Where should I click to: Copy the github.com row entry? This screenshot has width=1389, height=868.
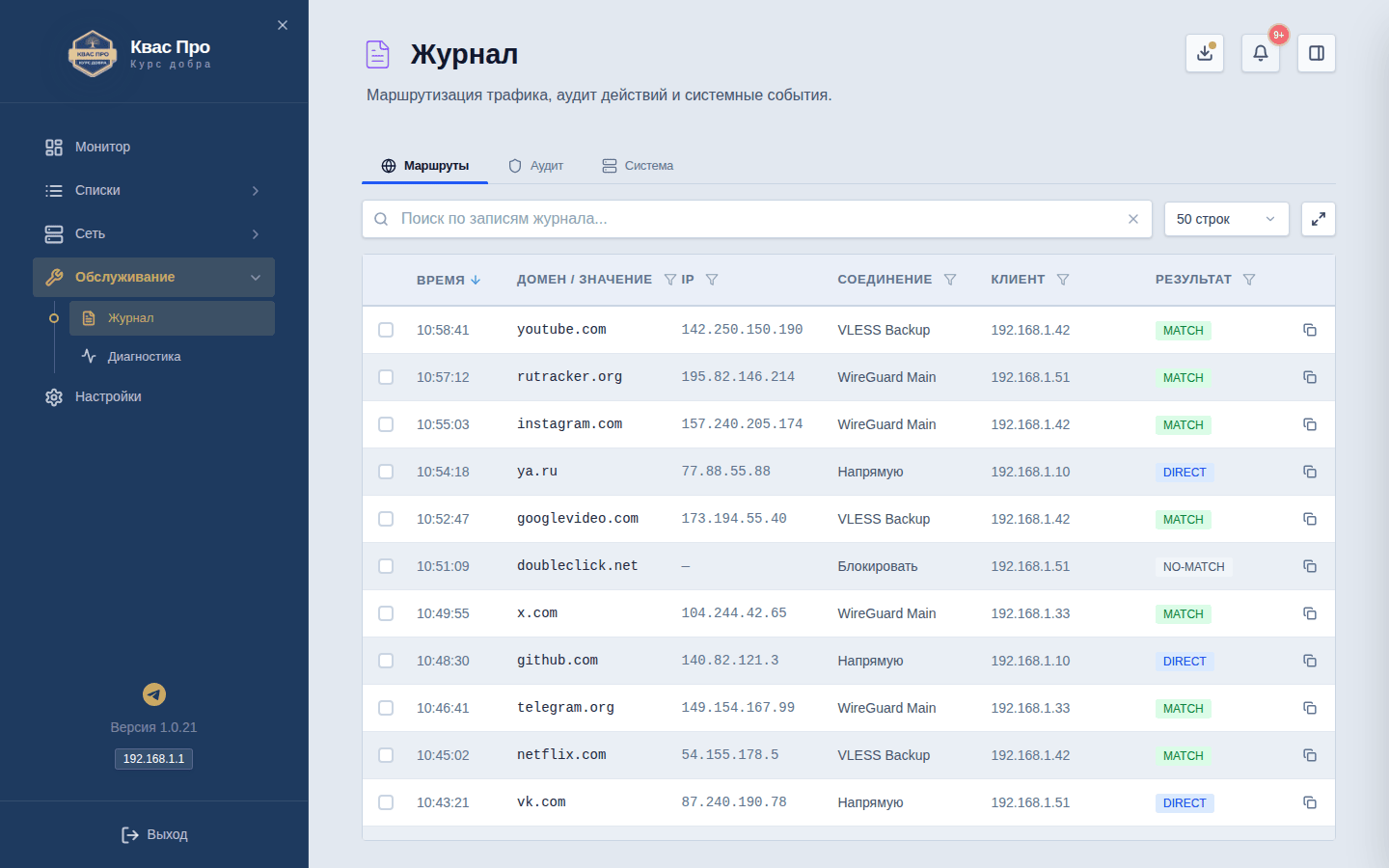(x=1310, y=661)
